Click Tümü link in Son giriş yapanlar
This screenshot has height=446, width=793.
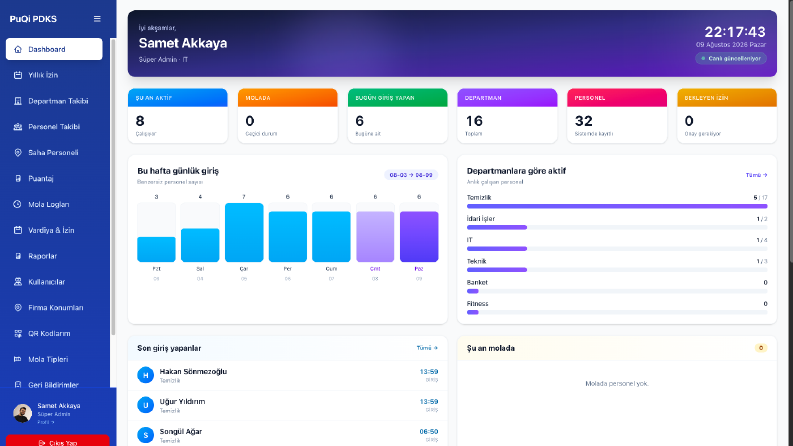[427, 348]
